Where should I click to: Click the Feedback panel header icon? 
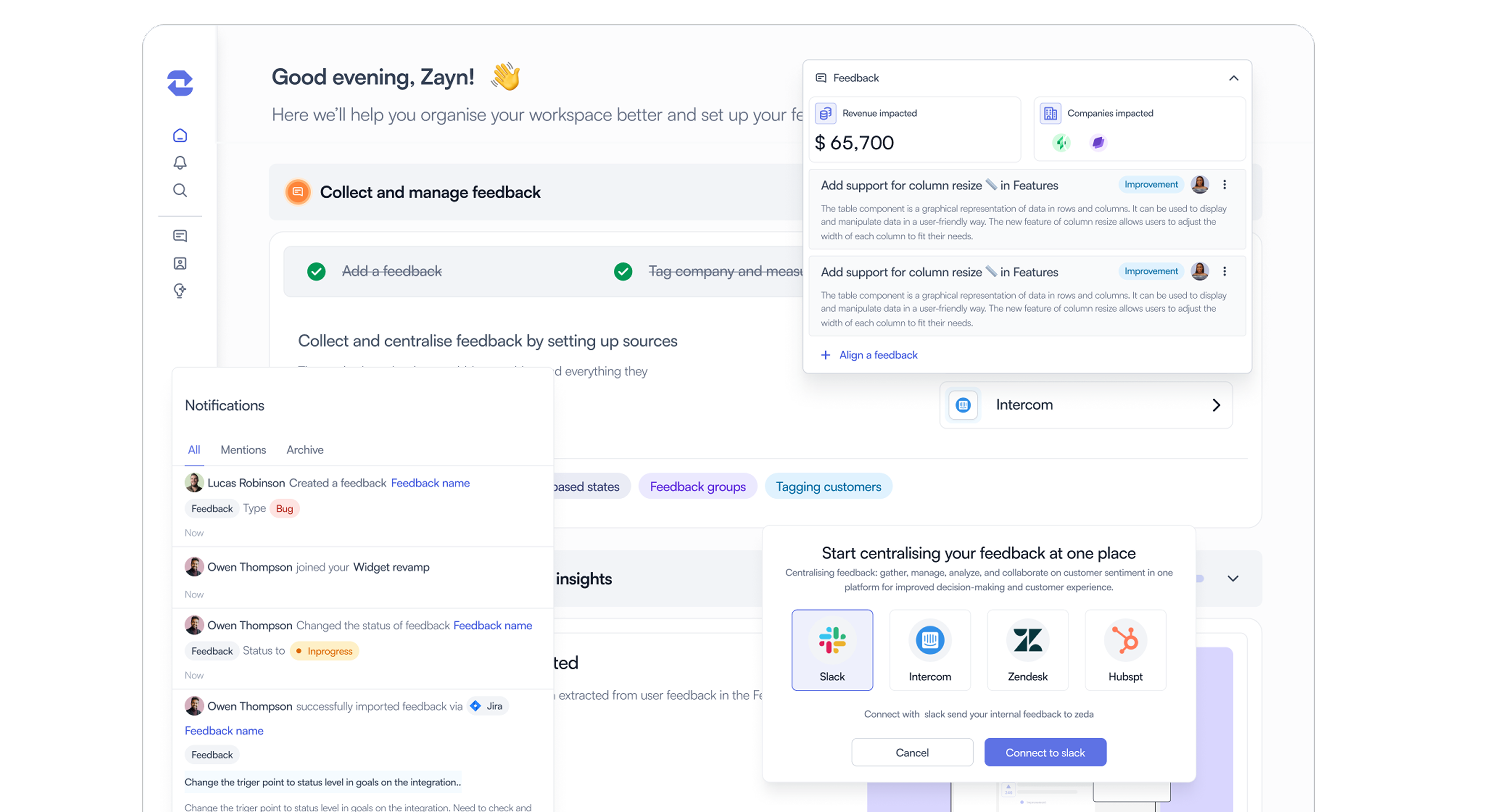point(821,78)
